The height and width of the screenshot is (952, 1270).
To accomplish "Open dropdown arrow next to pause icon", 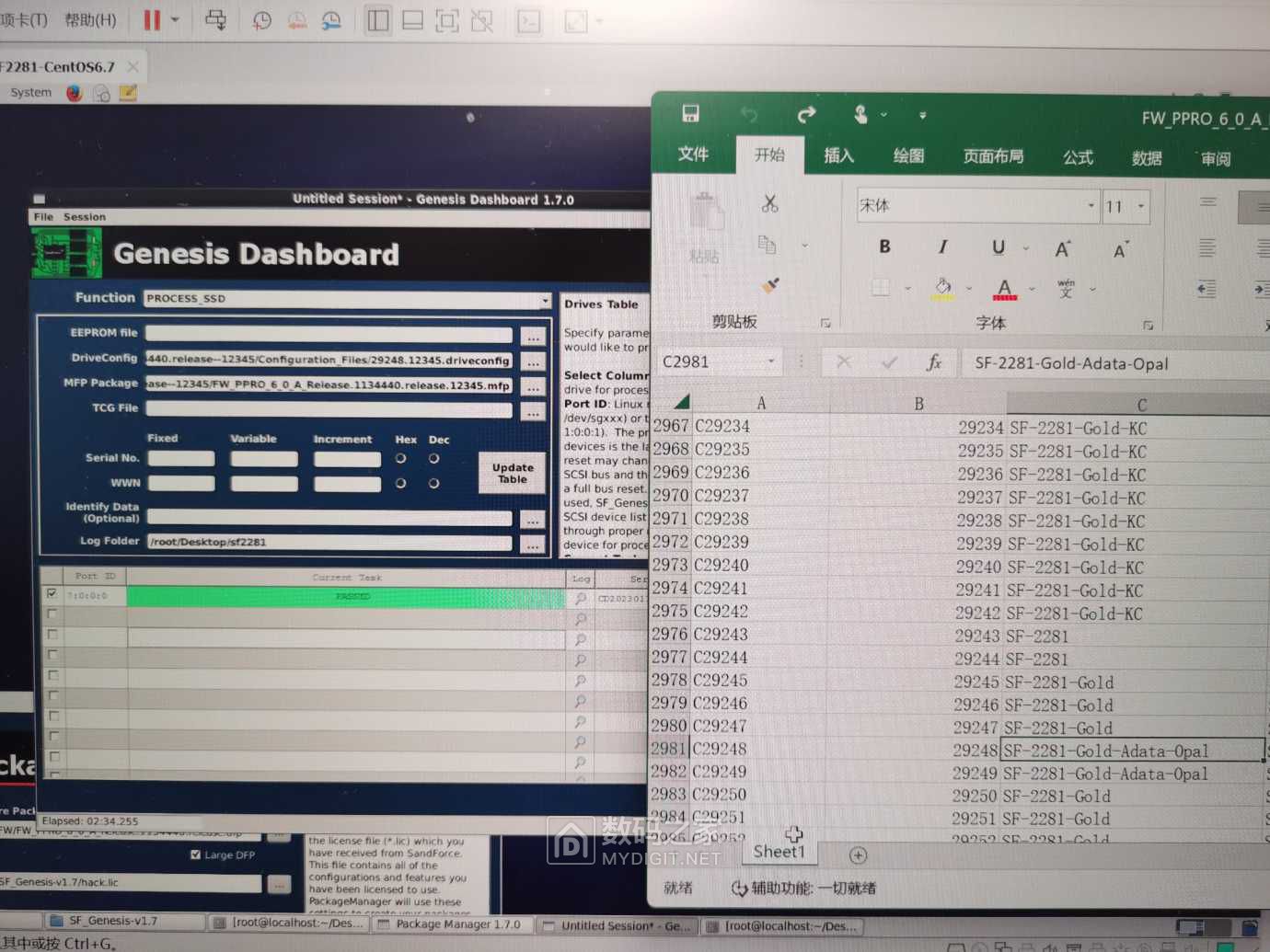I will point(175,20).
